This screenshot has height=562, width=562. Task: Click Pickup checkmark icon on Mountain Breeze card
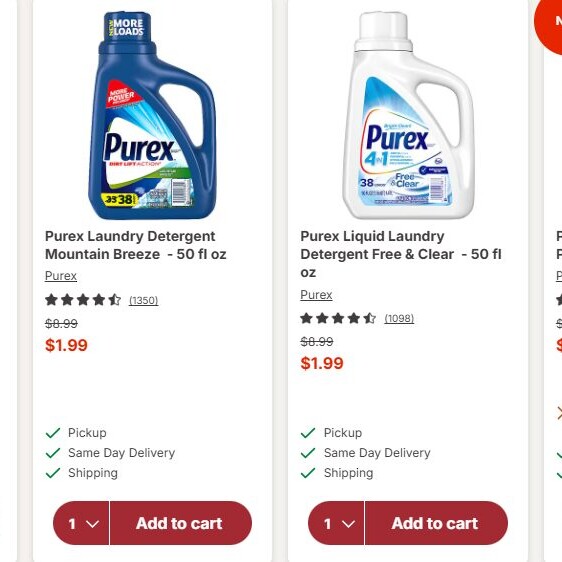coord(53,433)
